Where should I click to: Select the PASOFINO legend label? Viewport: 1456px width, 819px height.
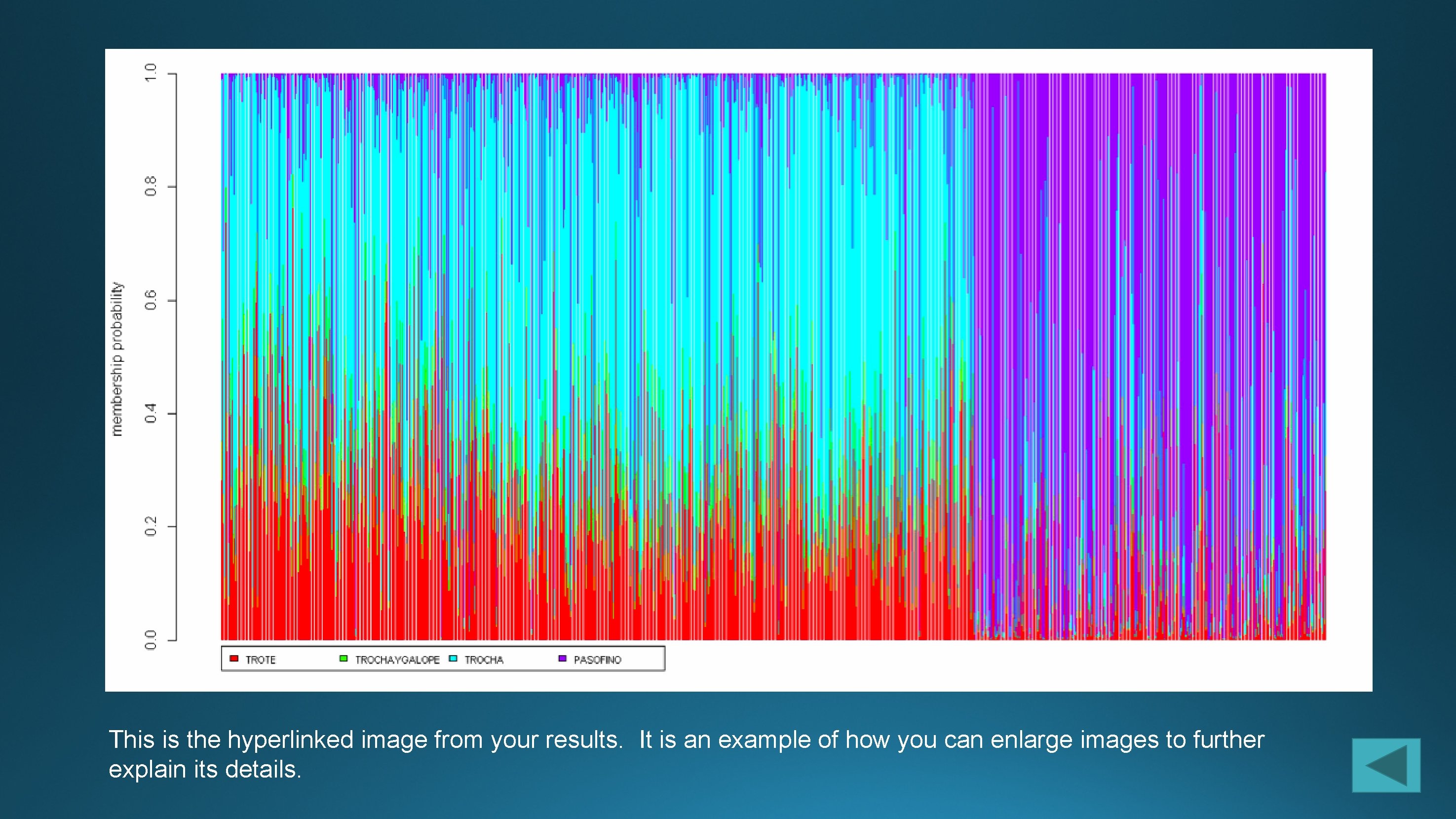tap(597, 660)
